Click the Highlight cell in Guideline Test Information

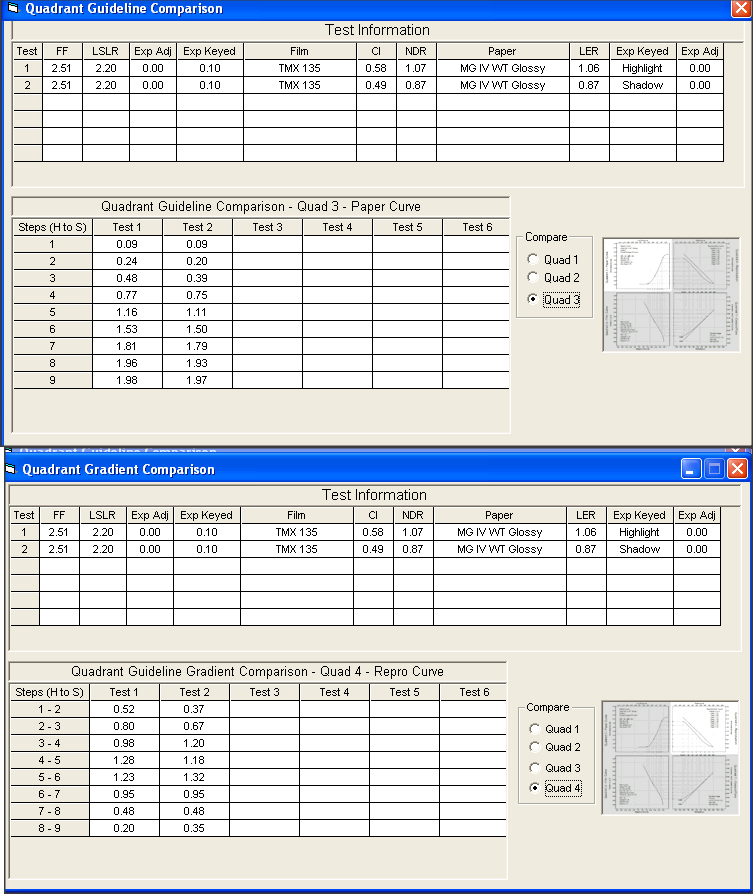(641, 68)
